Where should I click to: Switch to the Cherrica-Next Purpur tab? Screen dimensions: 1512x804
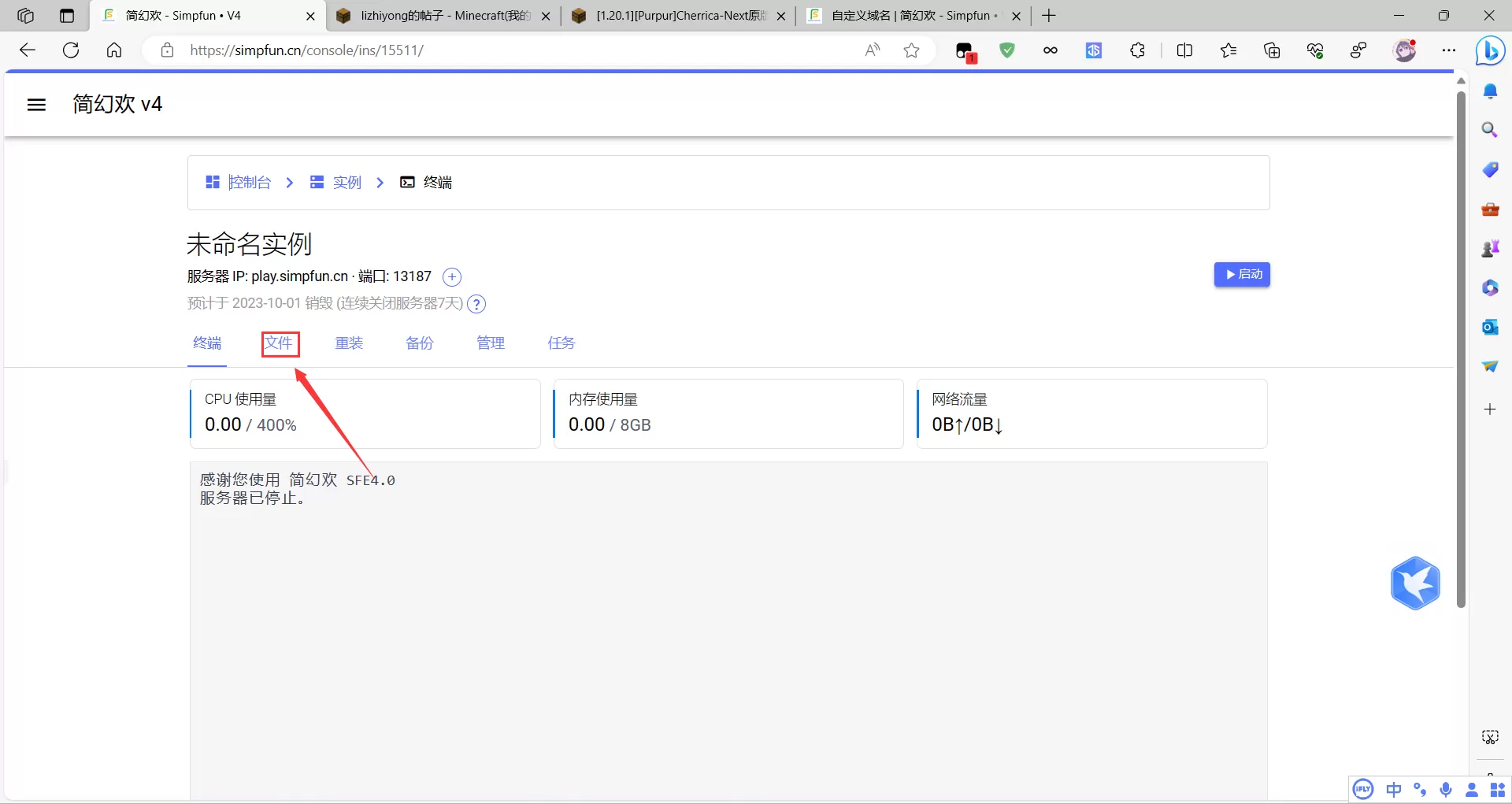pos(678,16)
